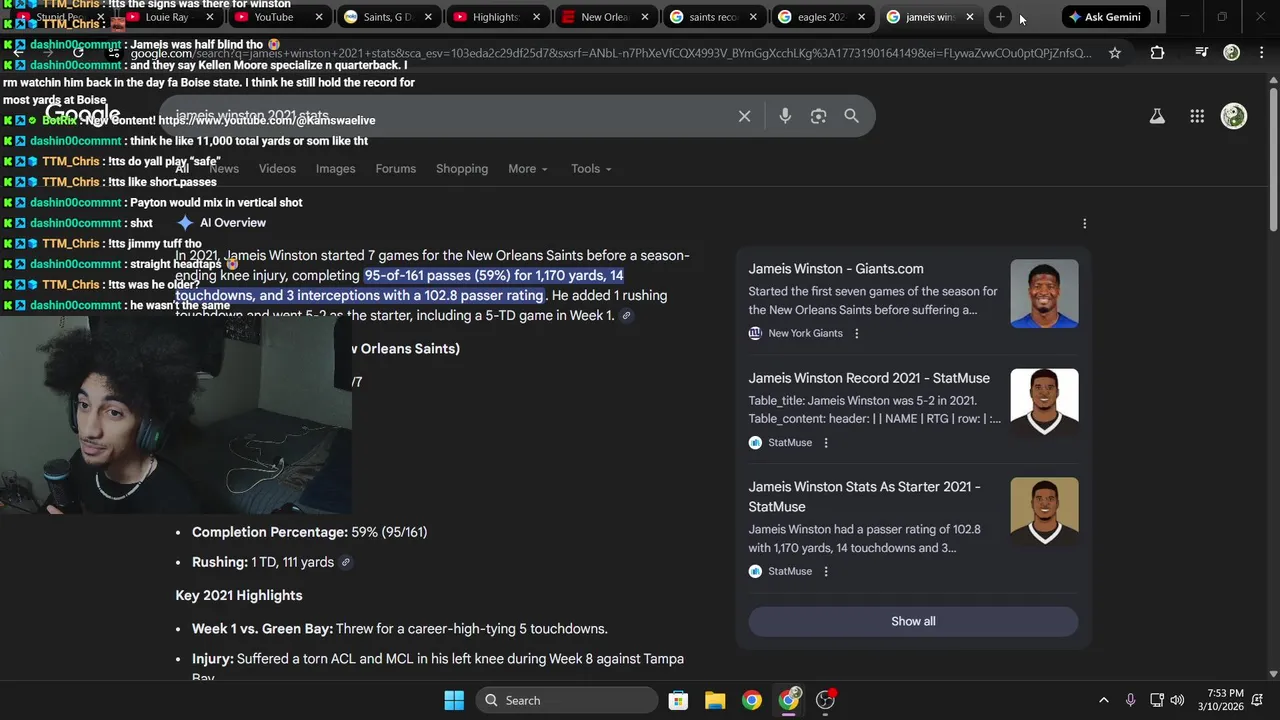This screenshot has width=1280, height=720.
Task: Open OBS Studio from taskbar
Action: [826, 700]
